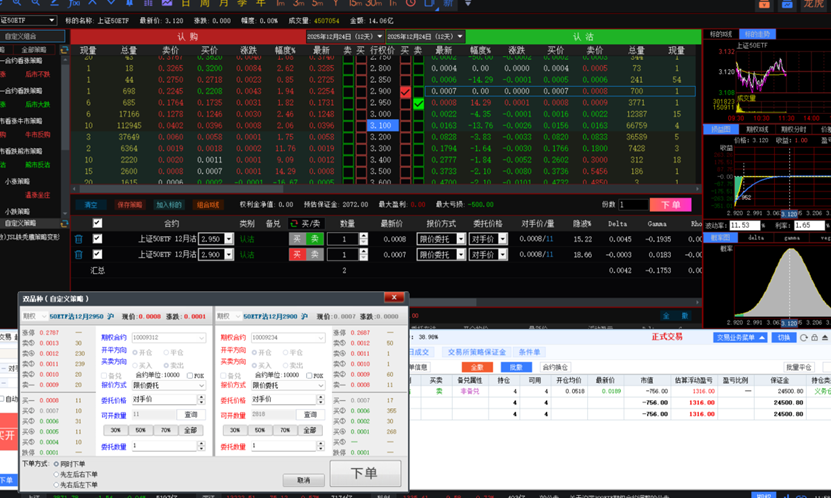Viewport: 831px width, 498px height.
Task: Select delta tab in probability chart panel
Action: click(x=755, y=238)
